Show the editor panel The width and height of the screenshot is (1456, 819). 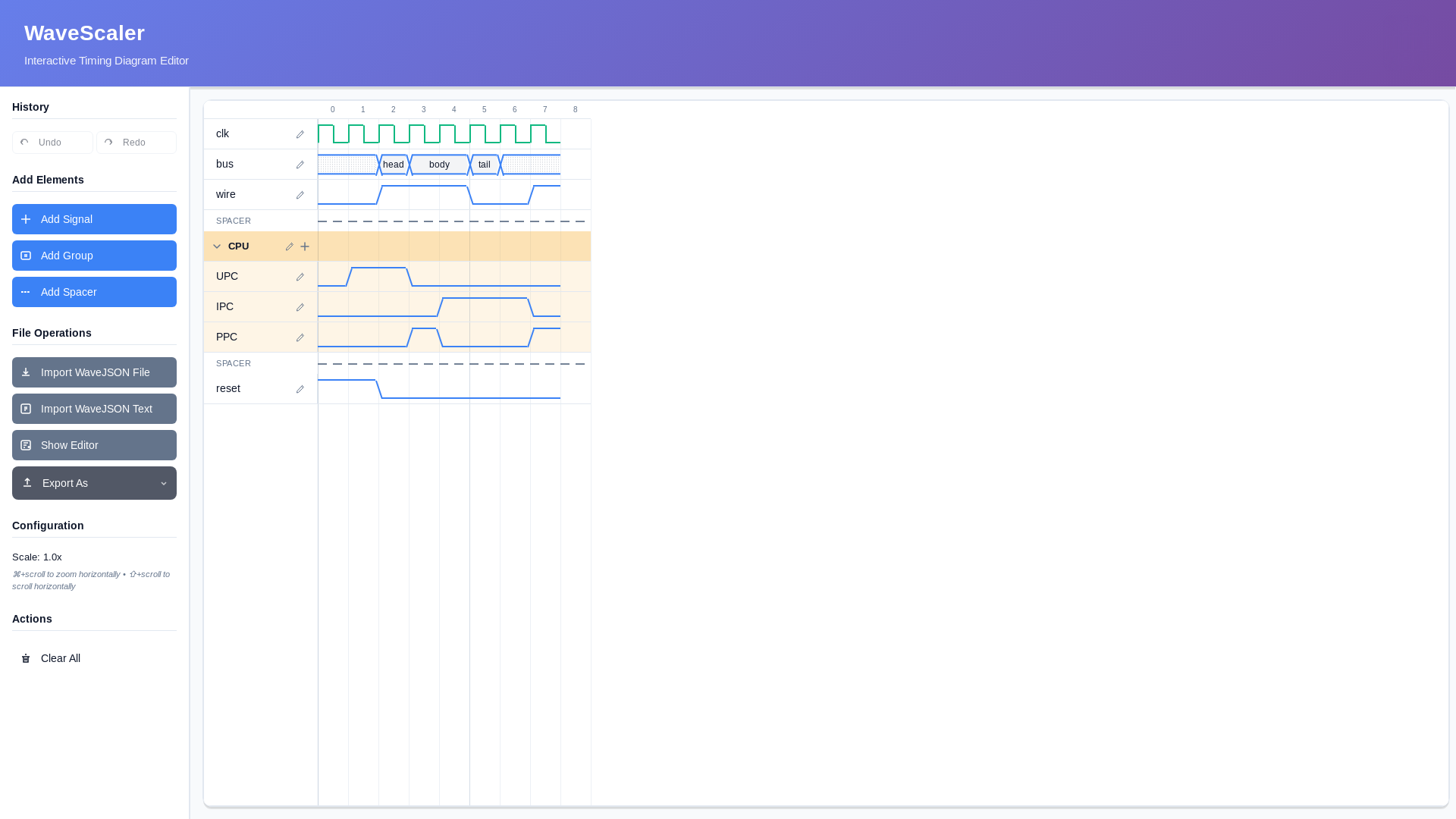tap(94, 445)
